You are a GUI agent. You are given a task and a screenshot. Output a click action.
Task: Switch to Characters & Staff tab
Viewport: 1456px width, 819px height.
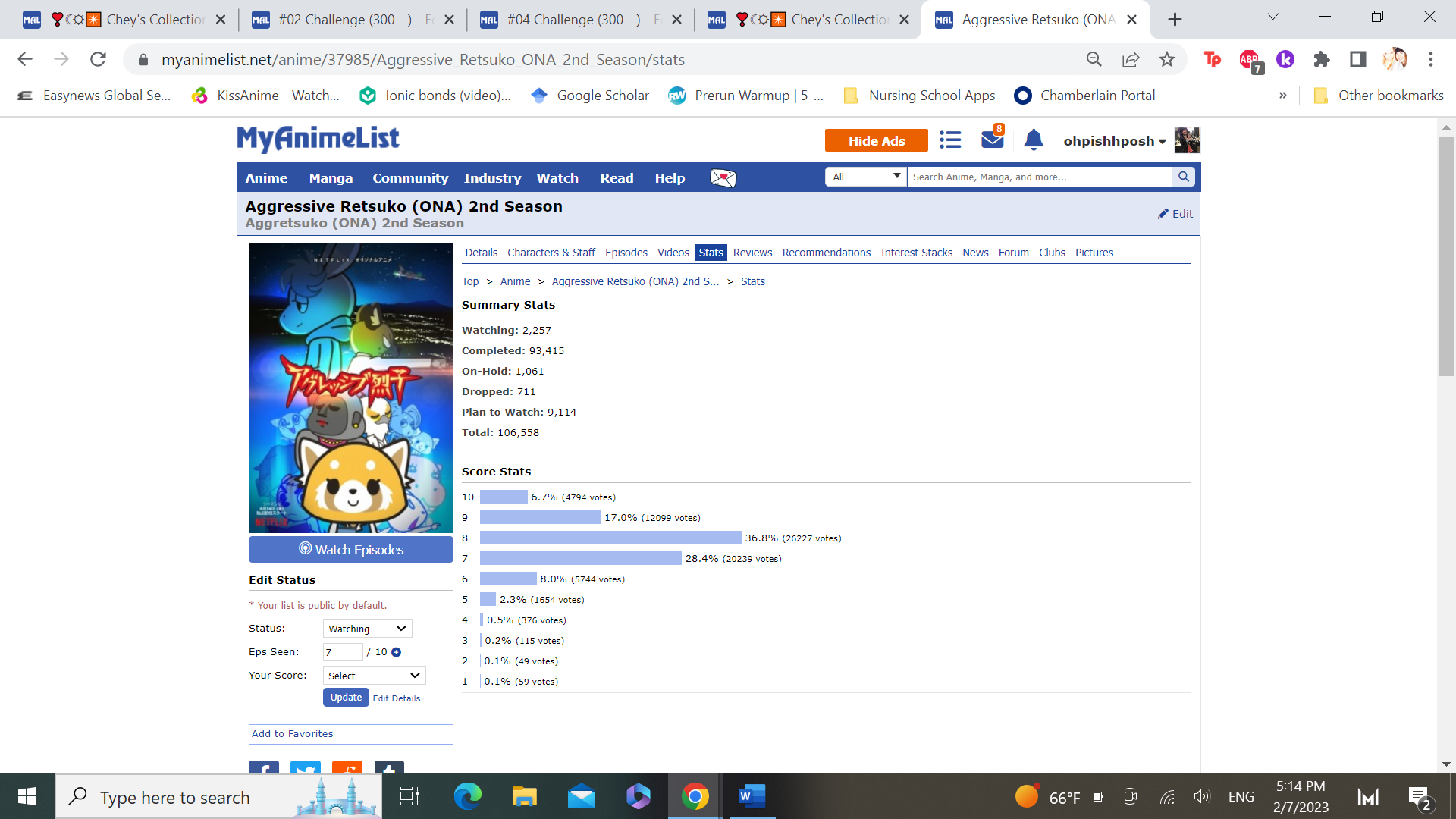(551, 253)
